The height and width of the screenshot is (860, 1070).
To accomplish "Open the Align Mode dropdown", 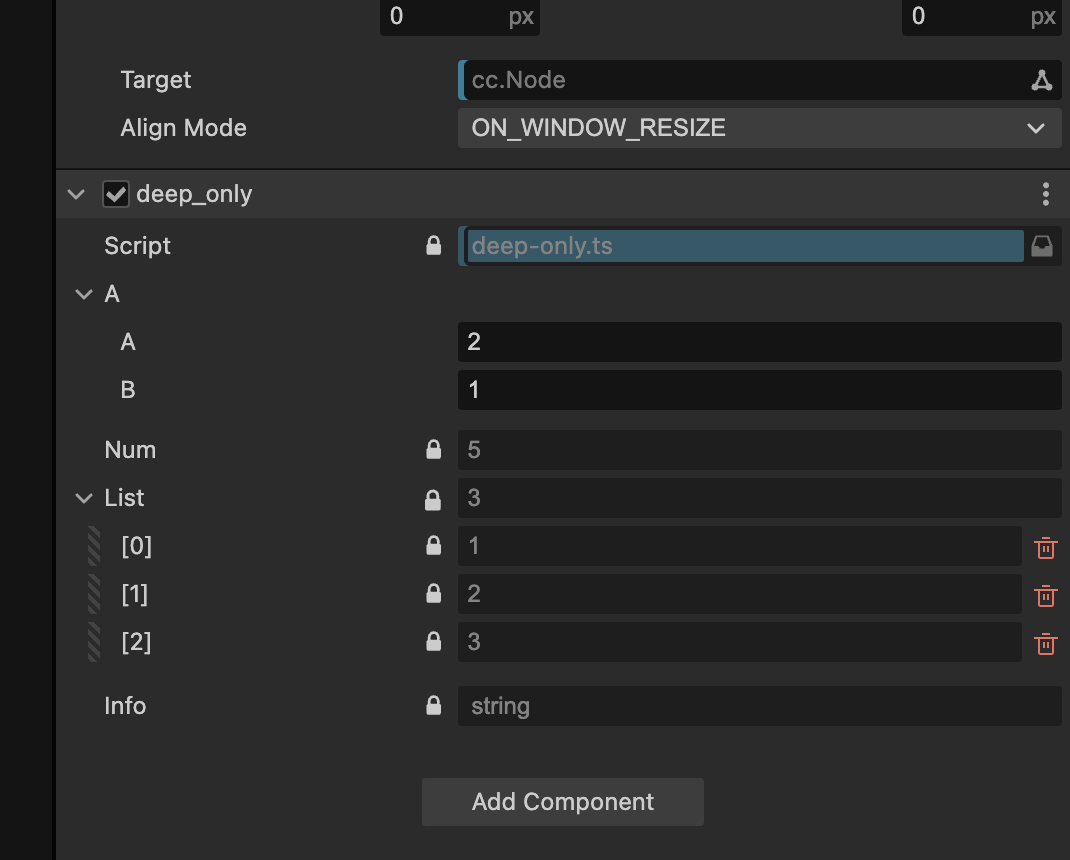I will tap(759, 128).
